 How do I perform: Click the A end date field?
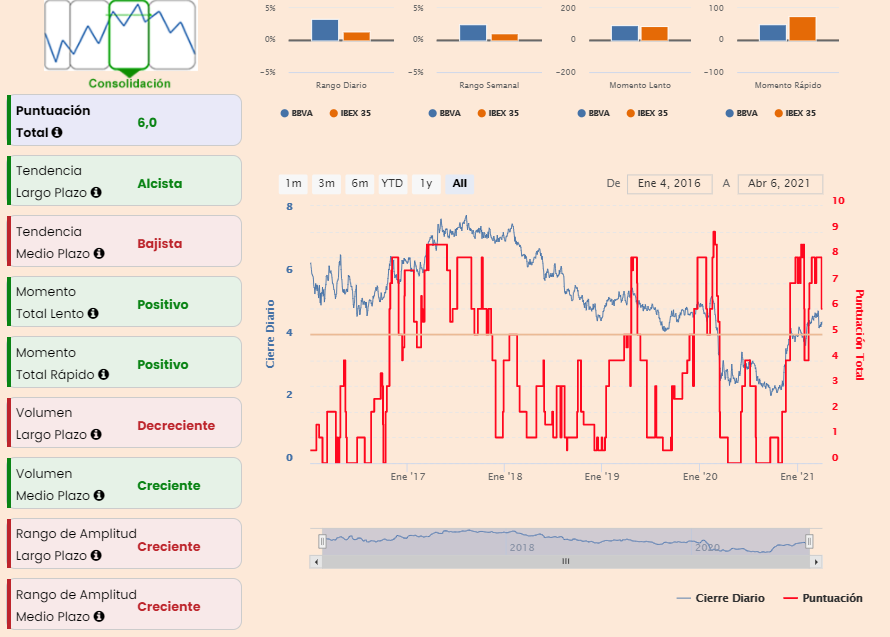point(779,183)
